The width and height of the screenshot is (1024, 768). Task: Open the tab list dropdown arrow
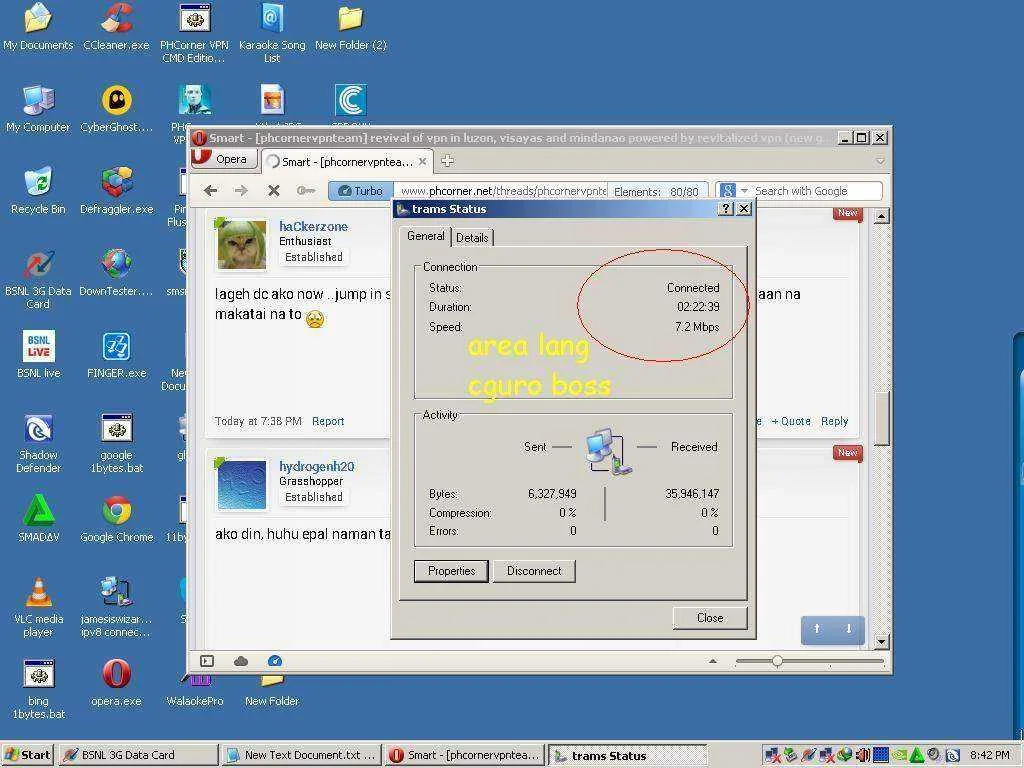[x=880, y=161]
